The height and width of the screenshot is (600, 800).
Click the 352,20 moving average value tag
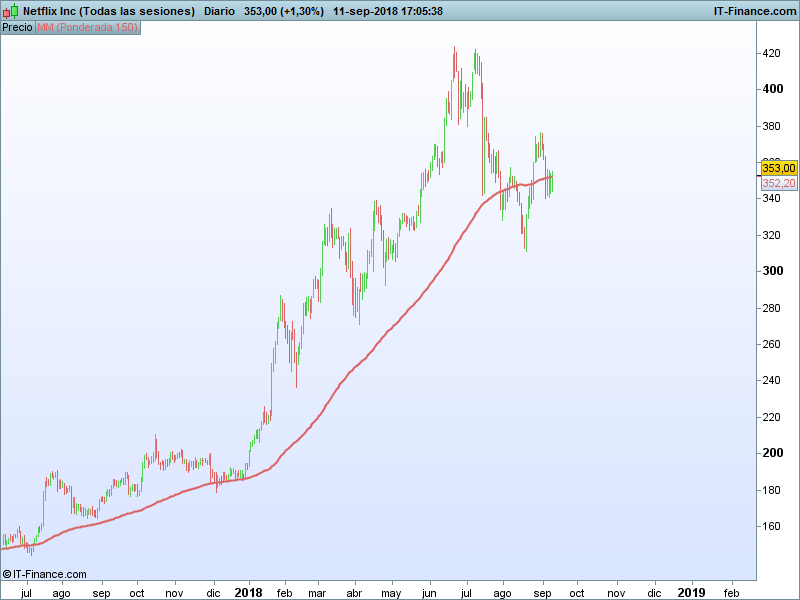[x=779, y=183]
